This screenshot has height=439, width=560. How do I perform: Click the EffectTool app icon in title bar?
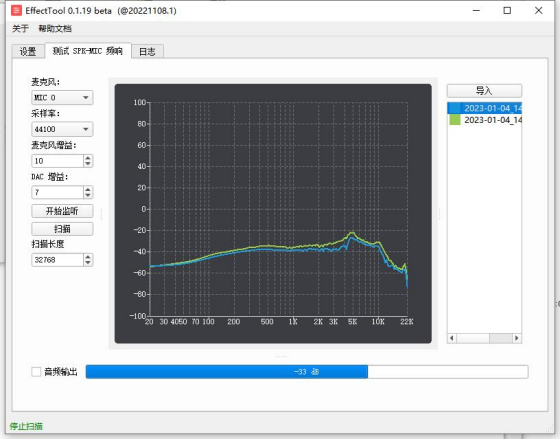pyautogui.click(x=16, y=10)
